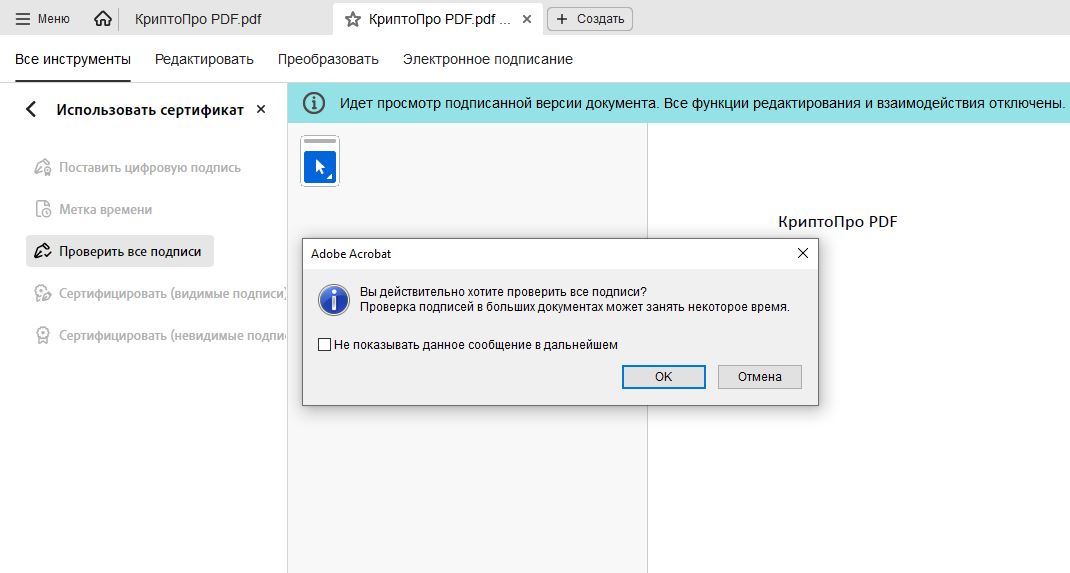
Task: Go to Home via house icon
Action: click(x=102, y=19)
